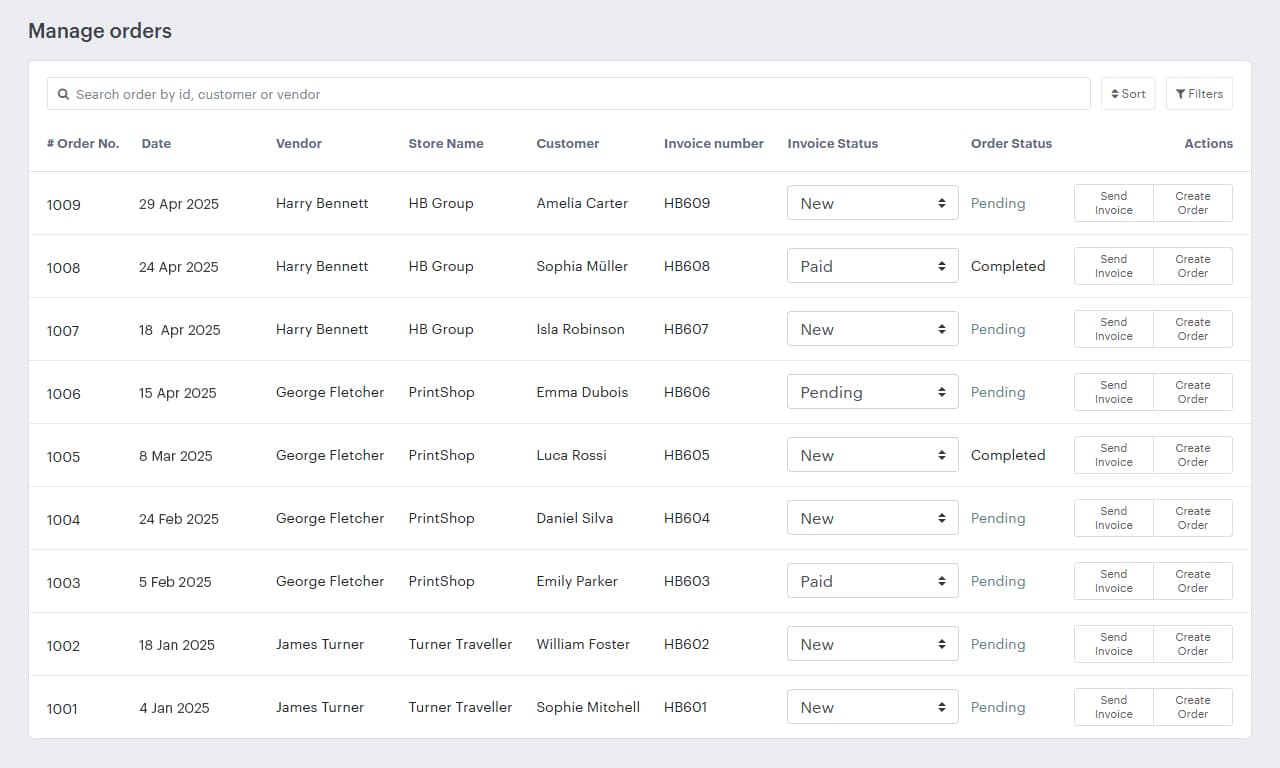Send invoice for order 1004
1280x768 pixels.
click(1113, 518)
